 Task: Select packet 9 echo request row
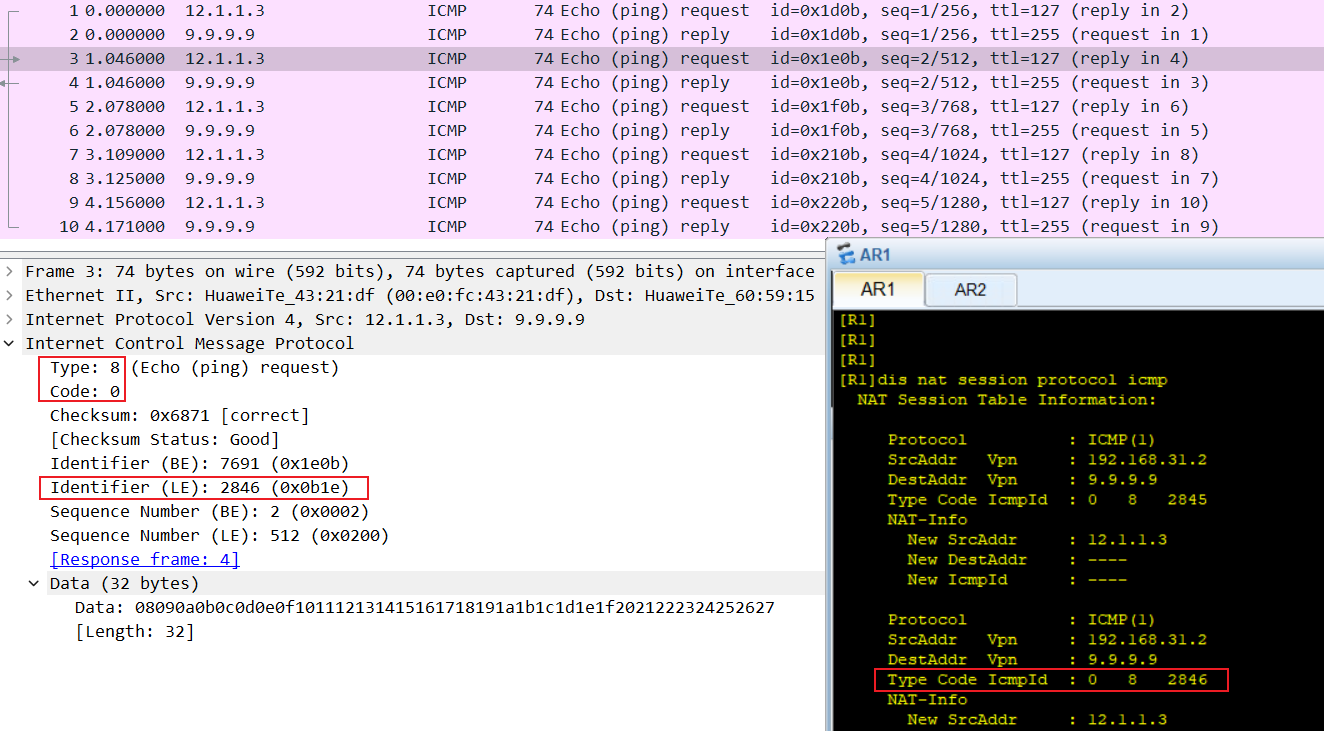tap(662, 203)
